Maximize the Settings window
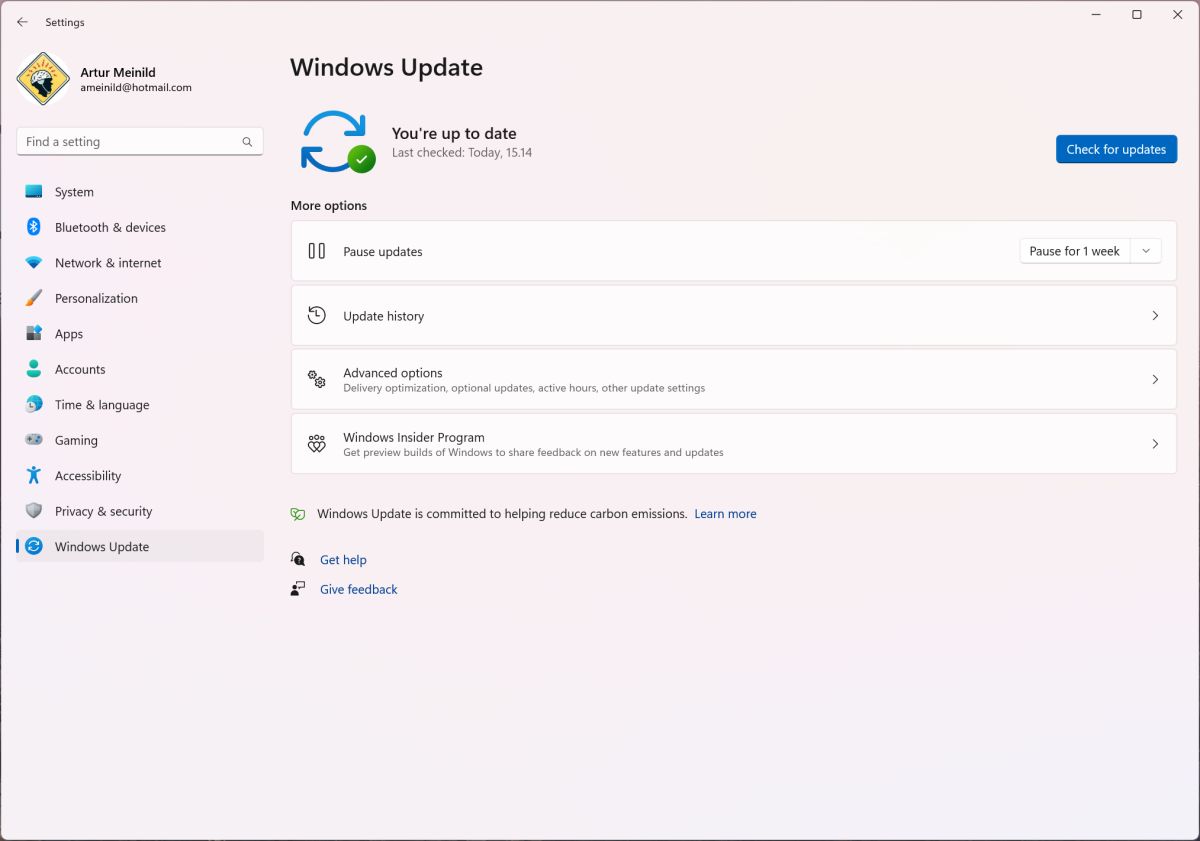1200x841 pixels. [x=1137, y=15]
